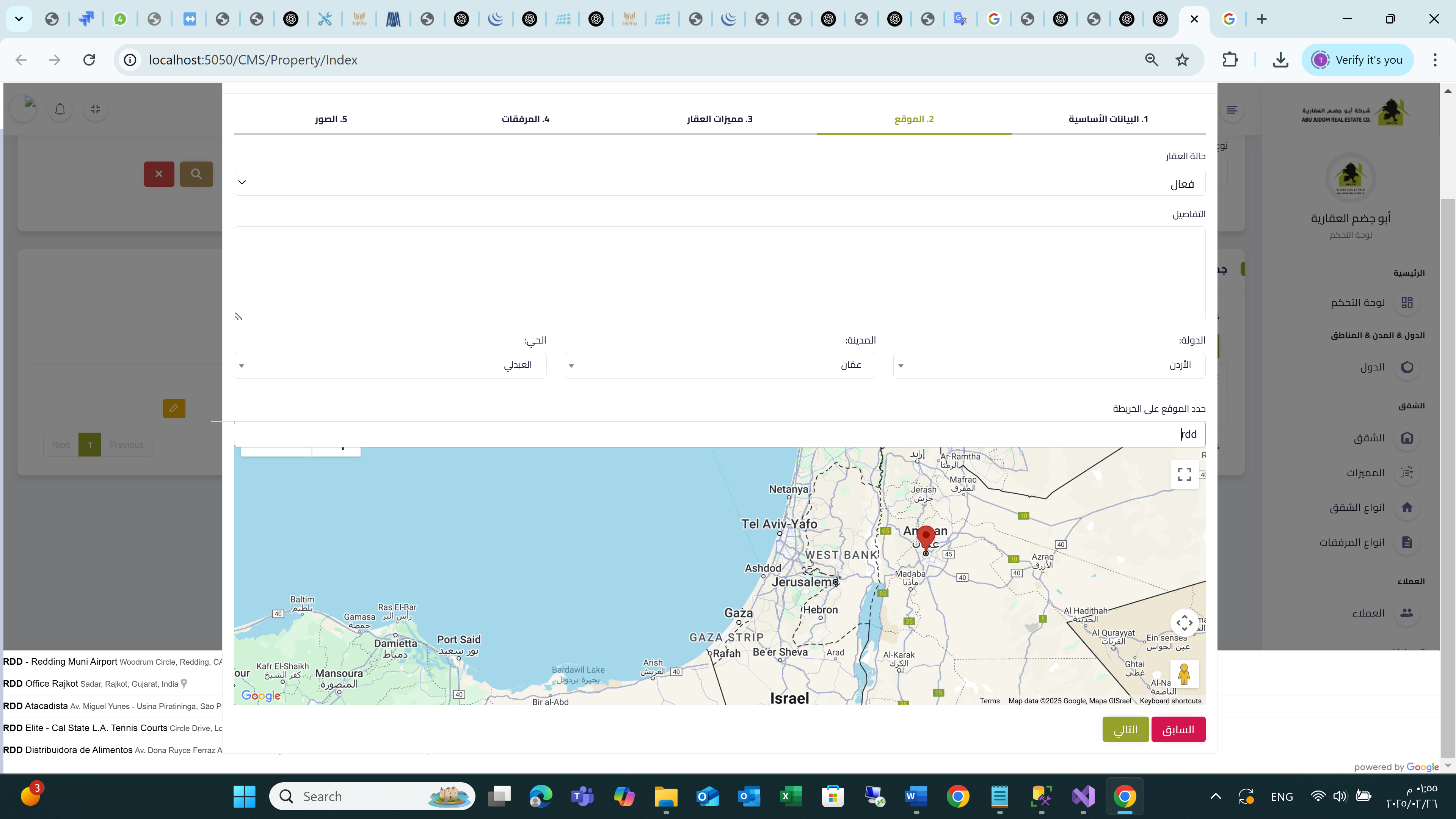The image size is (1456, 819).
Task: Expand the حالة العقار status dropdown
Action: (x=720, y=182)
